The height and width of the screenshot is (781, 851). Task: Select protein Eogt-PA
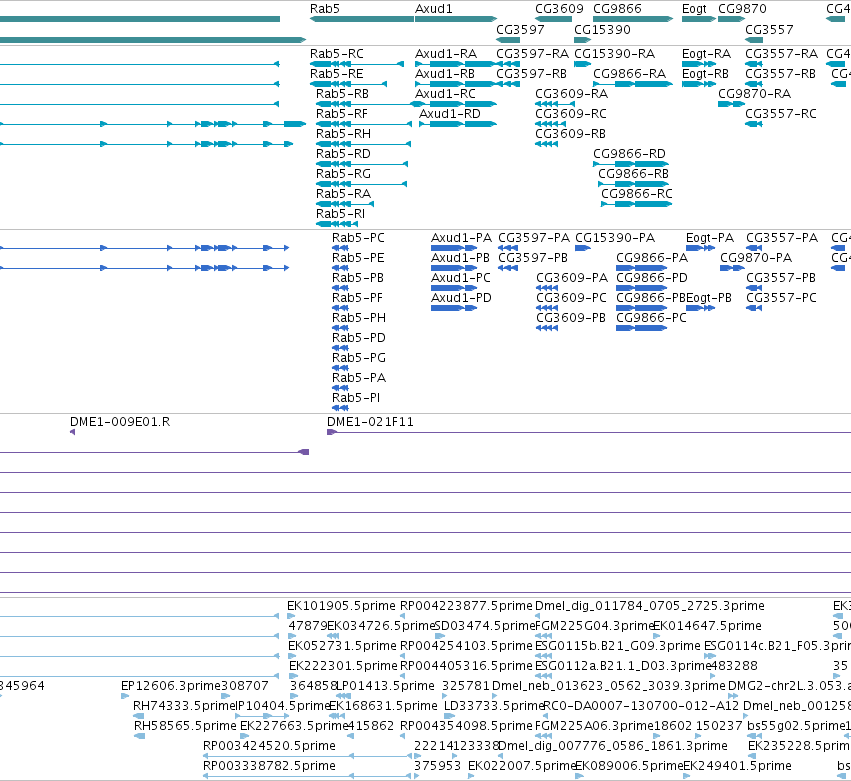click(x=710, y=238)
